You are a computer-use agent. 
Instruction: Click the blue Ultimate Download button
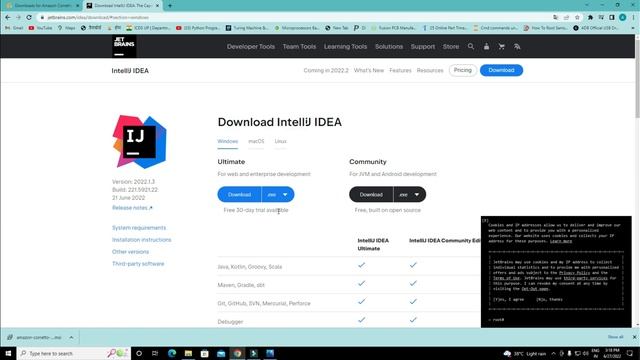click(x=239, y=194)
